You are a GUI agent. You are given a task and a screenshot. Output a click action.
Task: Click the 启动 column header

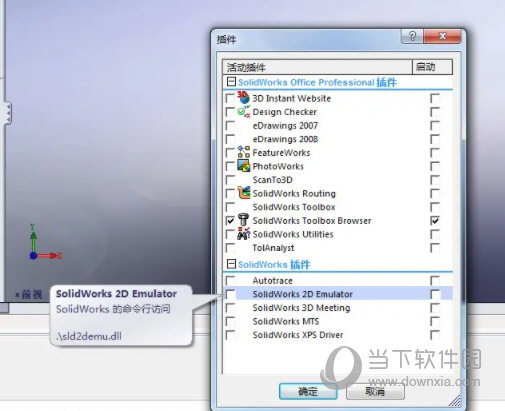point(432,67)
